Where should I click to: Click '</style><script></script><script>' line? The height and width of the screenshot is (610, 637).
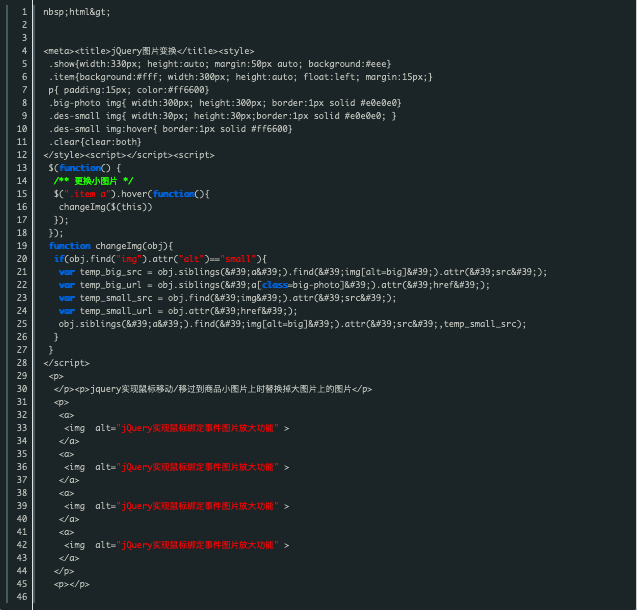(129, 155)
